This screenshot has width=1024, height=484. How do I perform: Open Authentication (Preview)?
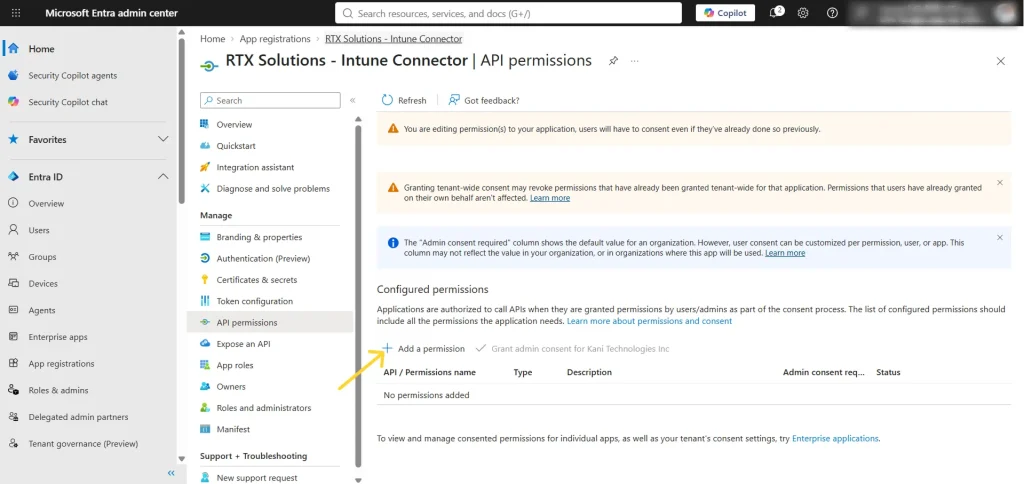(263, 259)
